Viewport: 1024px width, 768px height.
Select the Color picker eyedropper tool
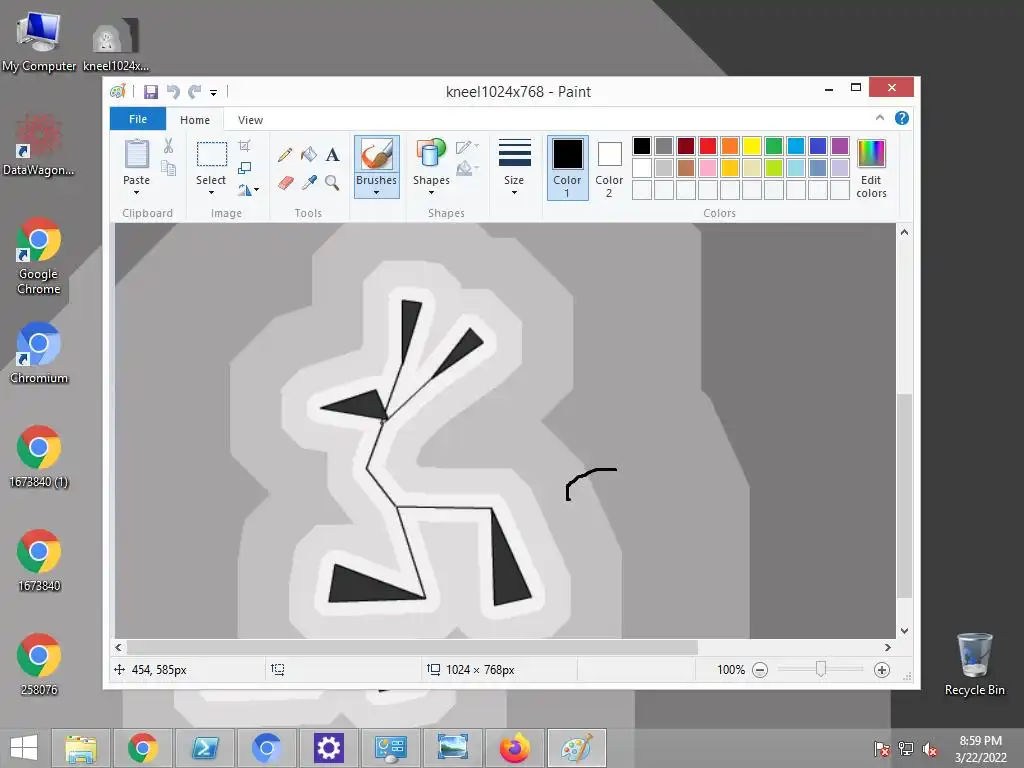309,182
